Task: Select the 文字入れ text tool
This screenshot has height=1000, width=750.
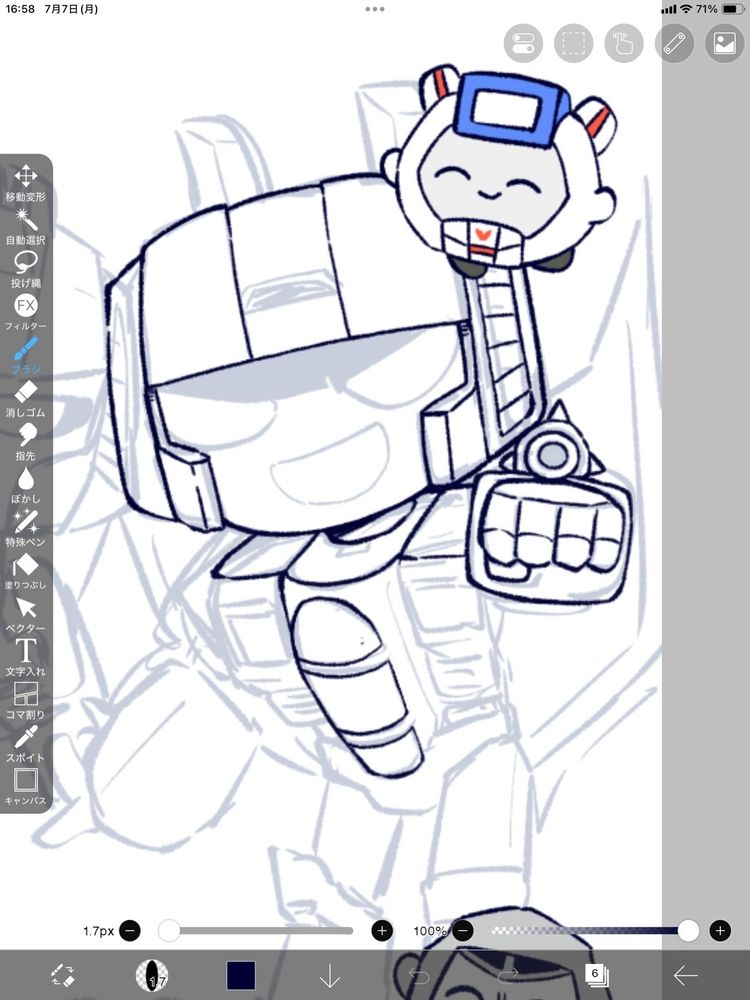Action: click(x=26, y=657)
